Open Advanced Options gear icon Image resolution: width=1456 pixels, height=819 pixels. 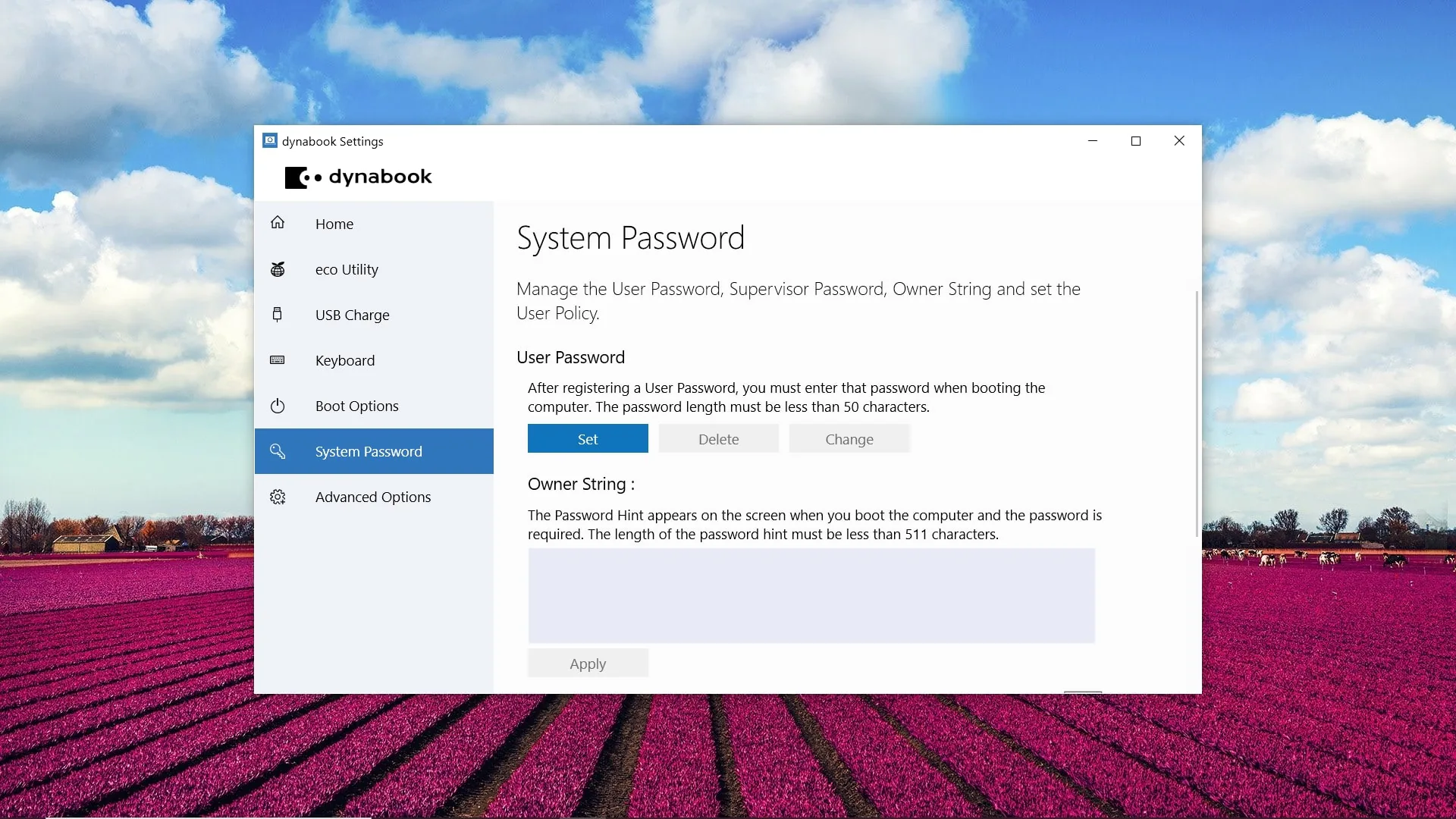point(278,497)
